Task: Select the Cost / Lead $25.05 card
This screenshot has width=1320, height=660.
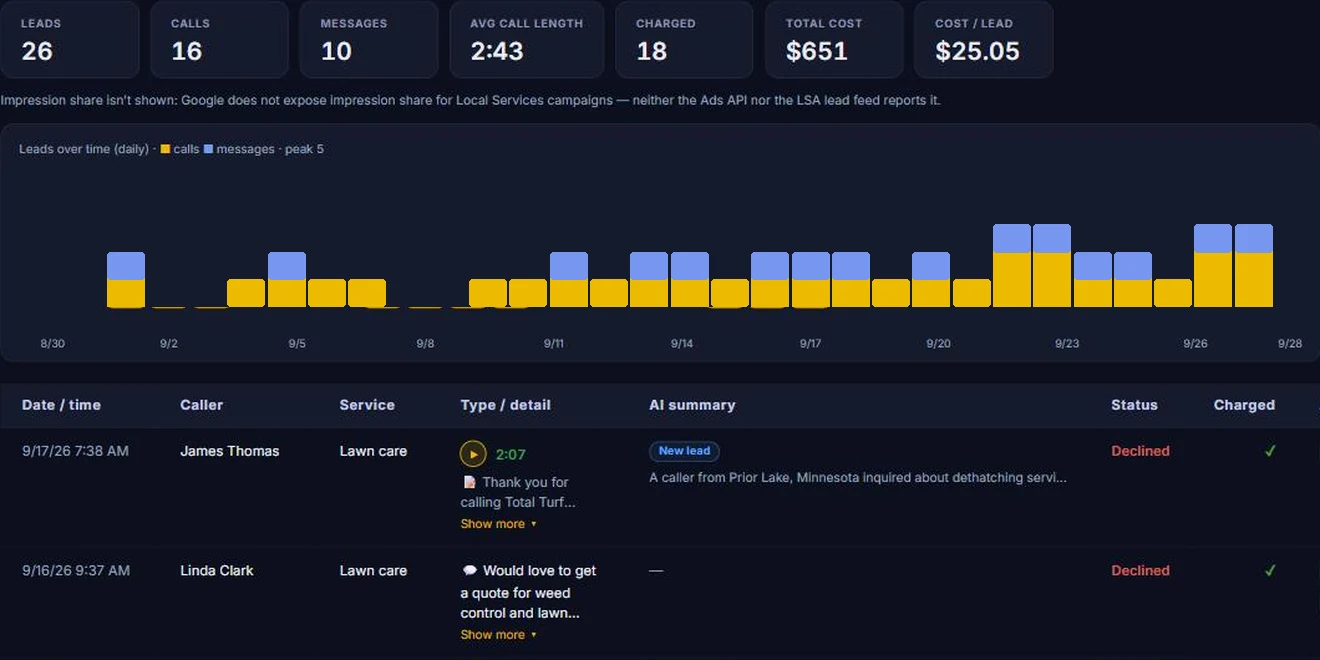Action: (983, 40)
